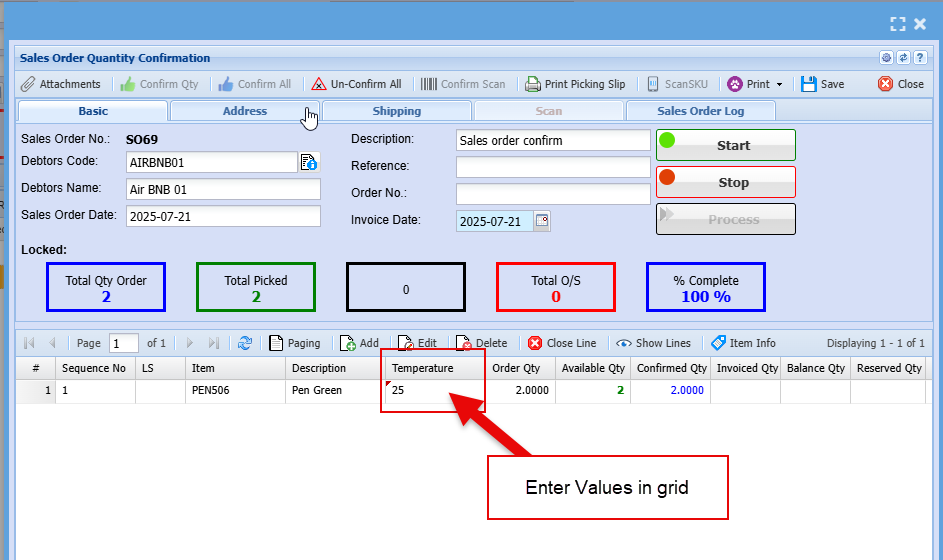Image resolution: width=943 pixels, height=560 pixels.
Task: Click Reserved Qty column header
Action: click(x=888, y=368)
